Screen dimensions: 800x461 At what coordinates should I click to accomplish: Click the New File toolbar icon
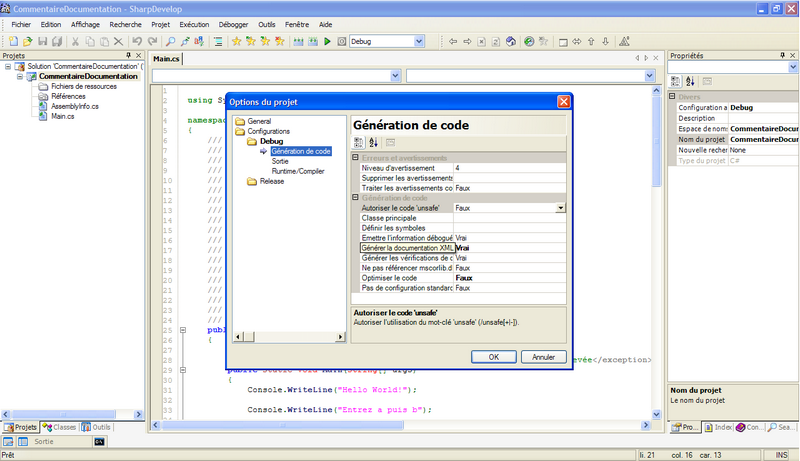coord(14,41)
